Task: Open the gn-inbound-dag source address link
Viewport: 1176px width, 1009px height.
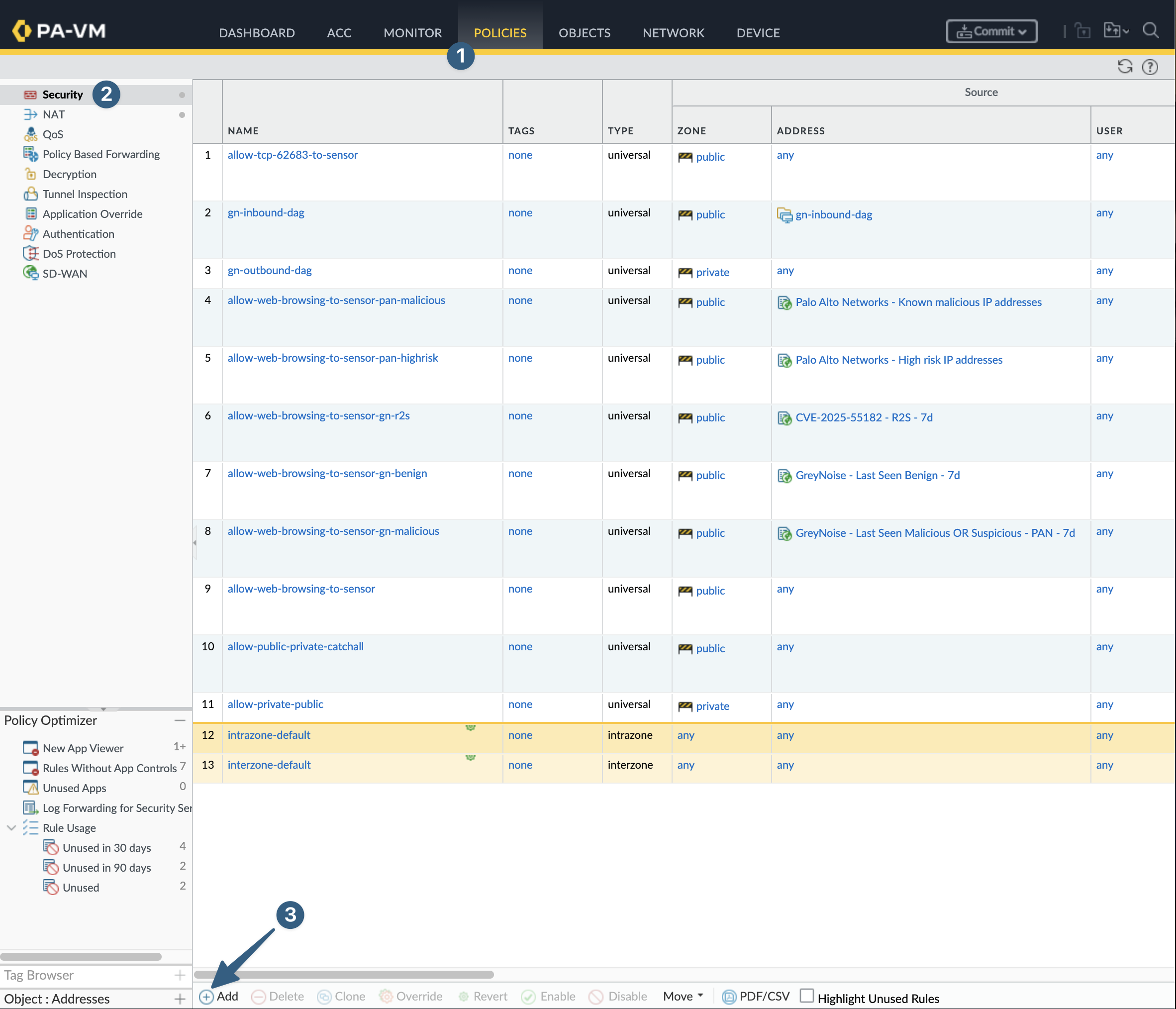Action: 833,214
